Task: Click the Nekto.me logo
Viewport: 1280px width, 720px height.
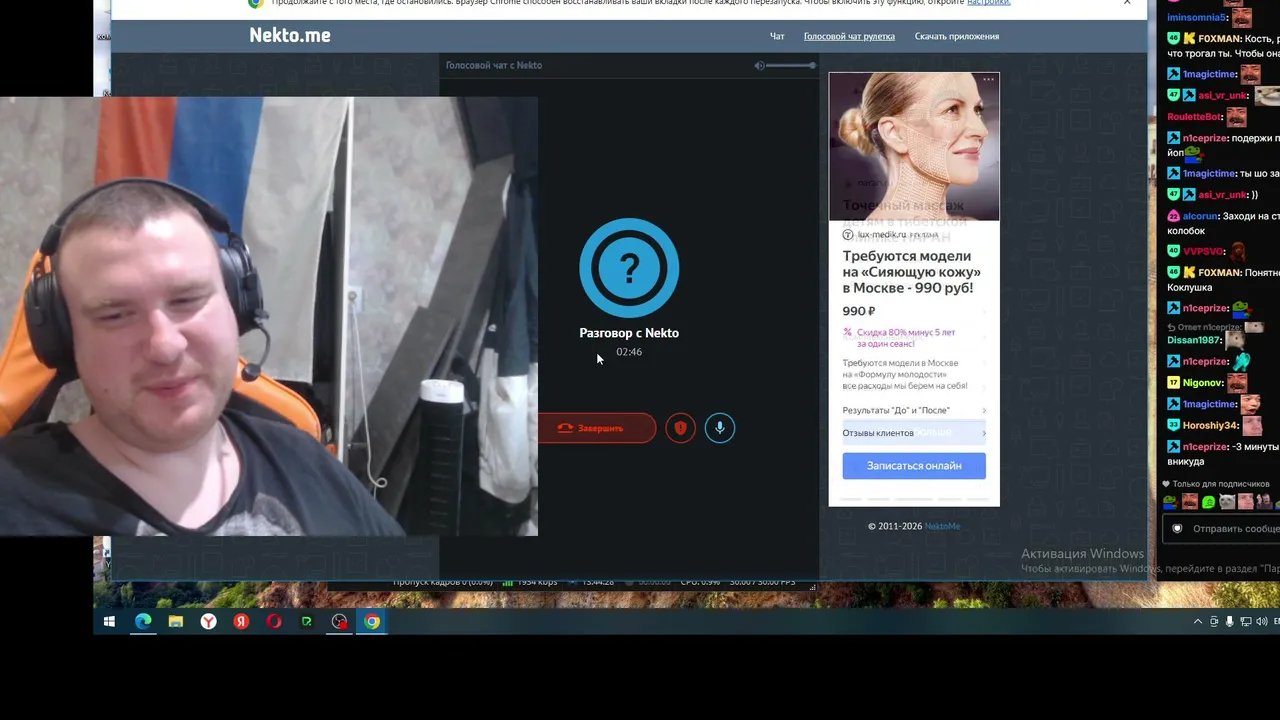Action: point(290,35)
